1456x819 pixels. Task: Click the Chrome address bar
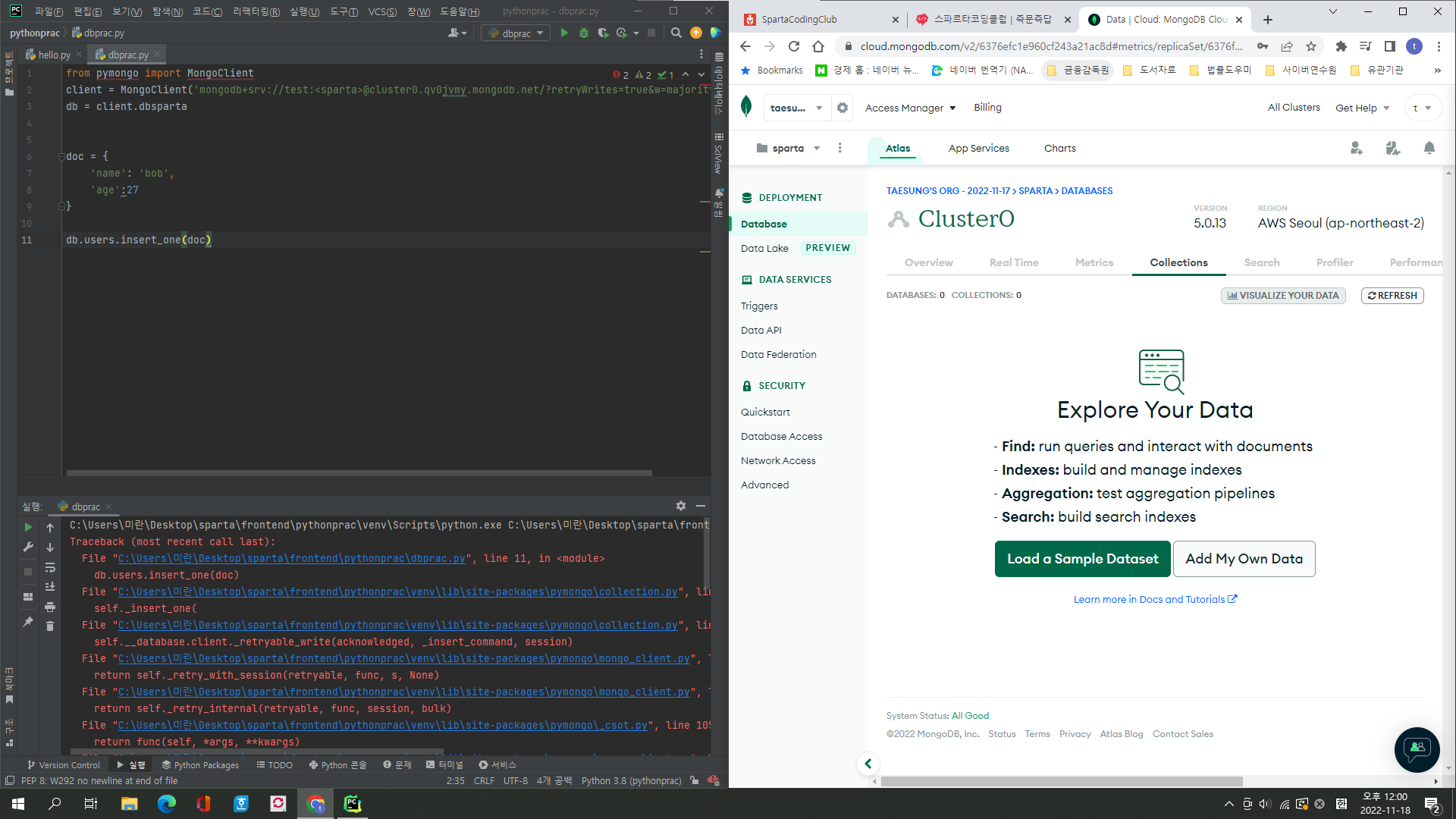pyautogui.click(x=1051, y=46)
